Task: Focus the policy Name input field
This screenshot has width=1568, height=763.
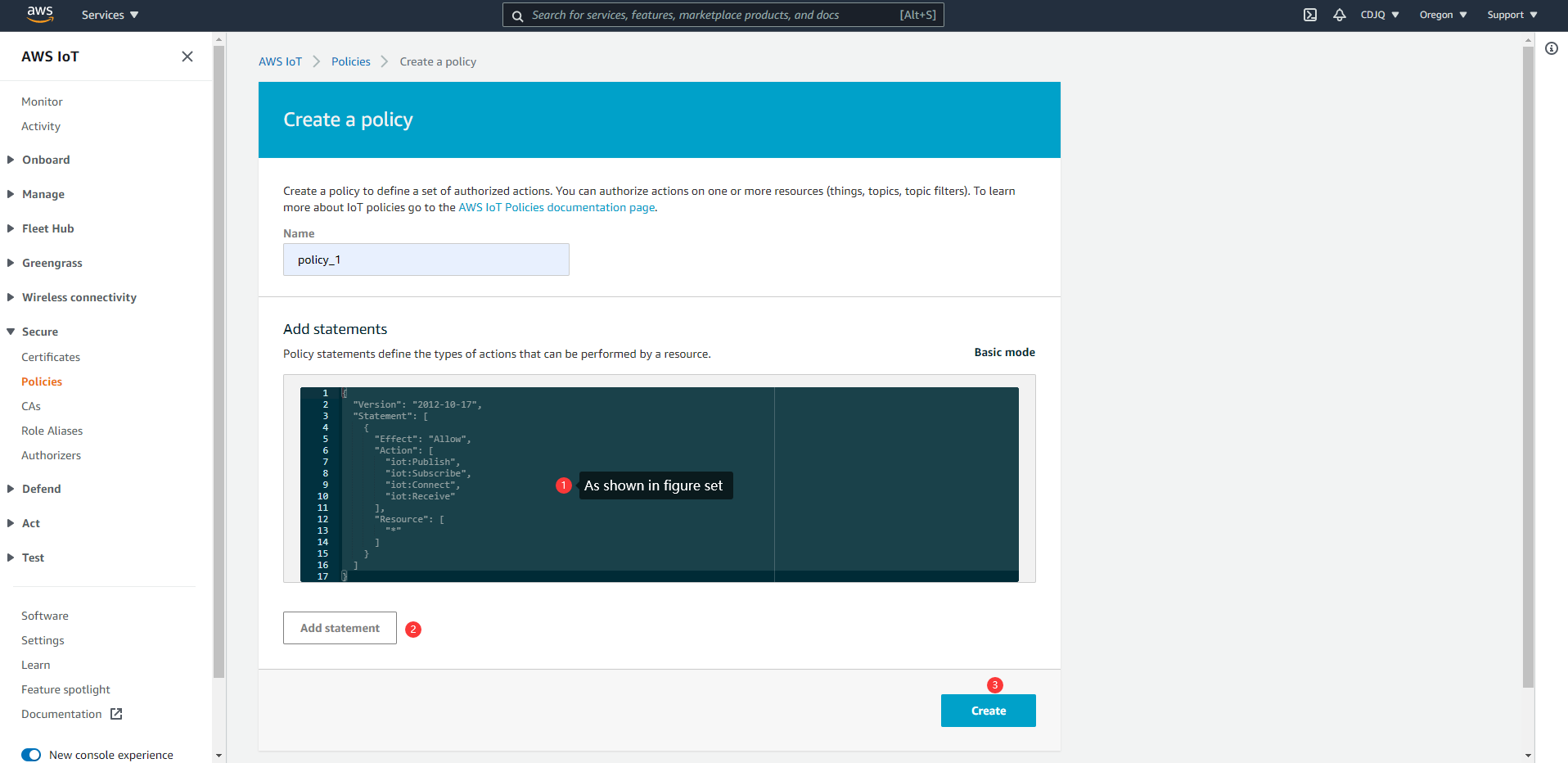Action: (426, 260)
